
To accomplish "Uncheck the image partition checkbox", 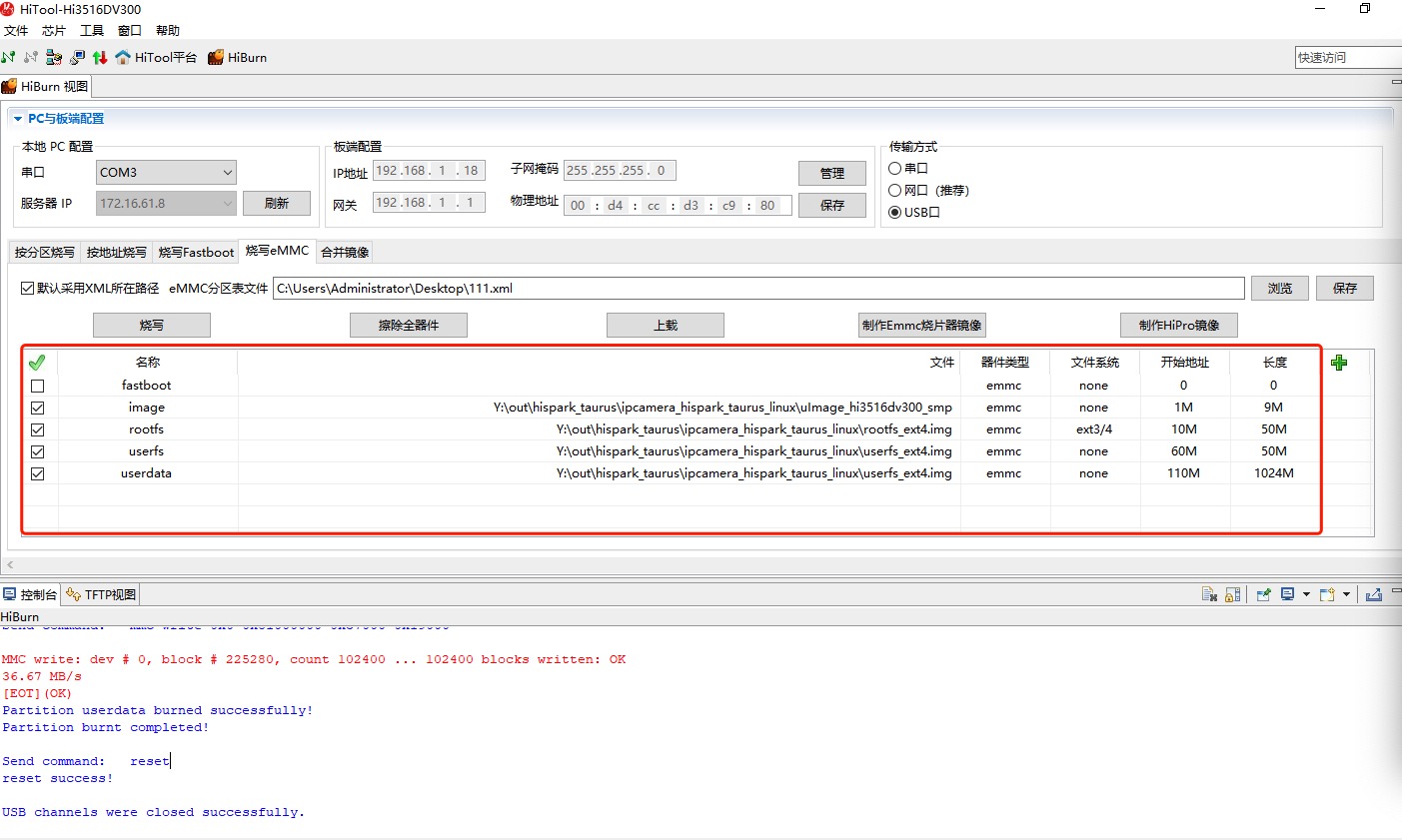I will coord(37,408).
